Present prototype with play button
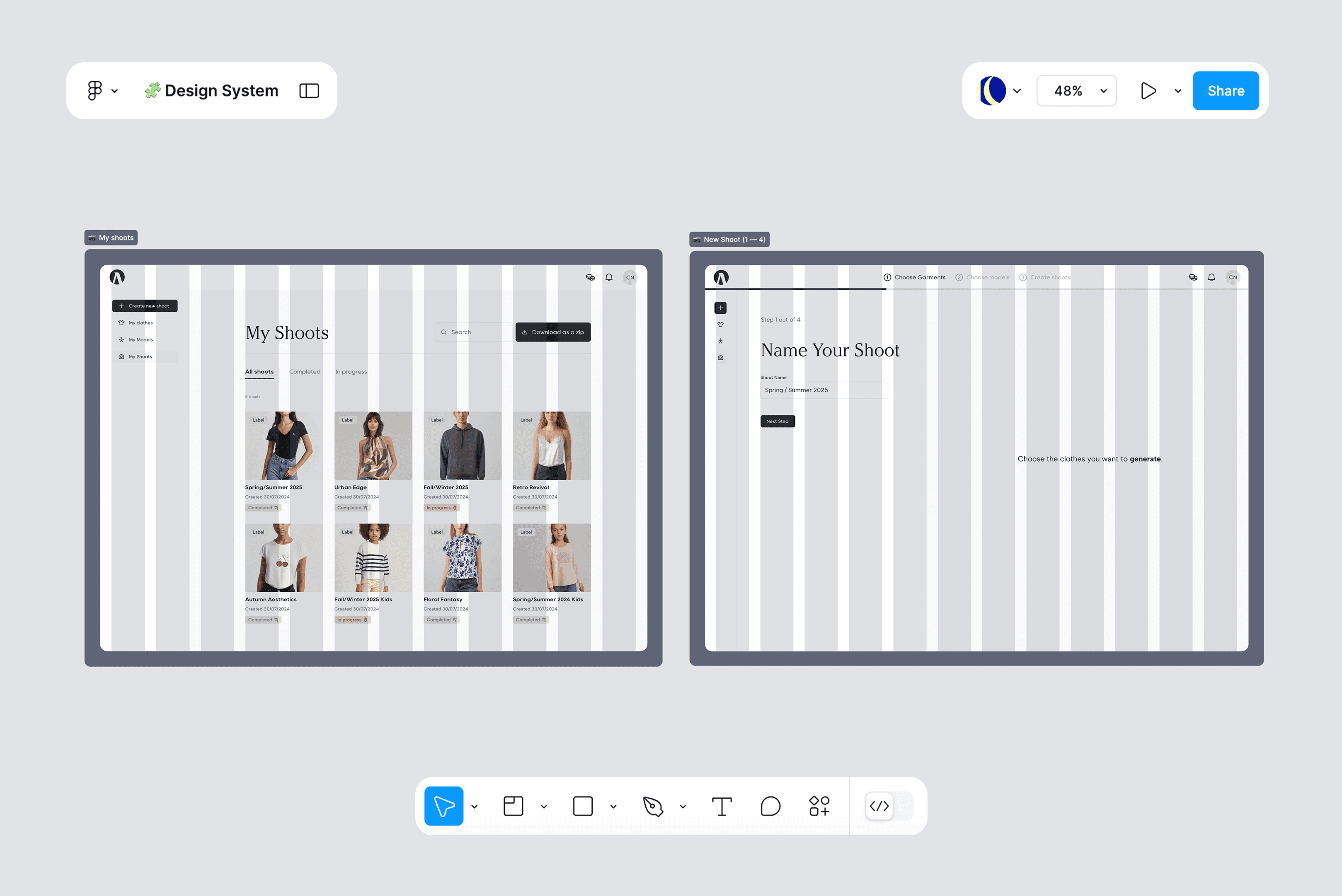The height and width of the screenshot is (896, 1342). point(1148,90)
